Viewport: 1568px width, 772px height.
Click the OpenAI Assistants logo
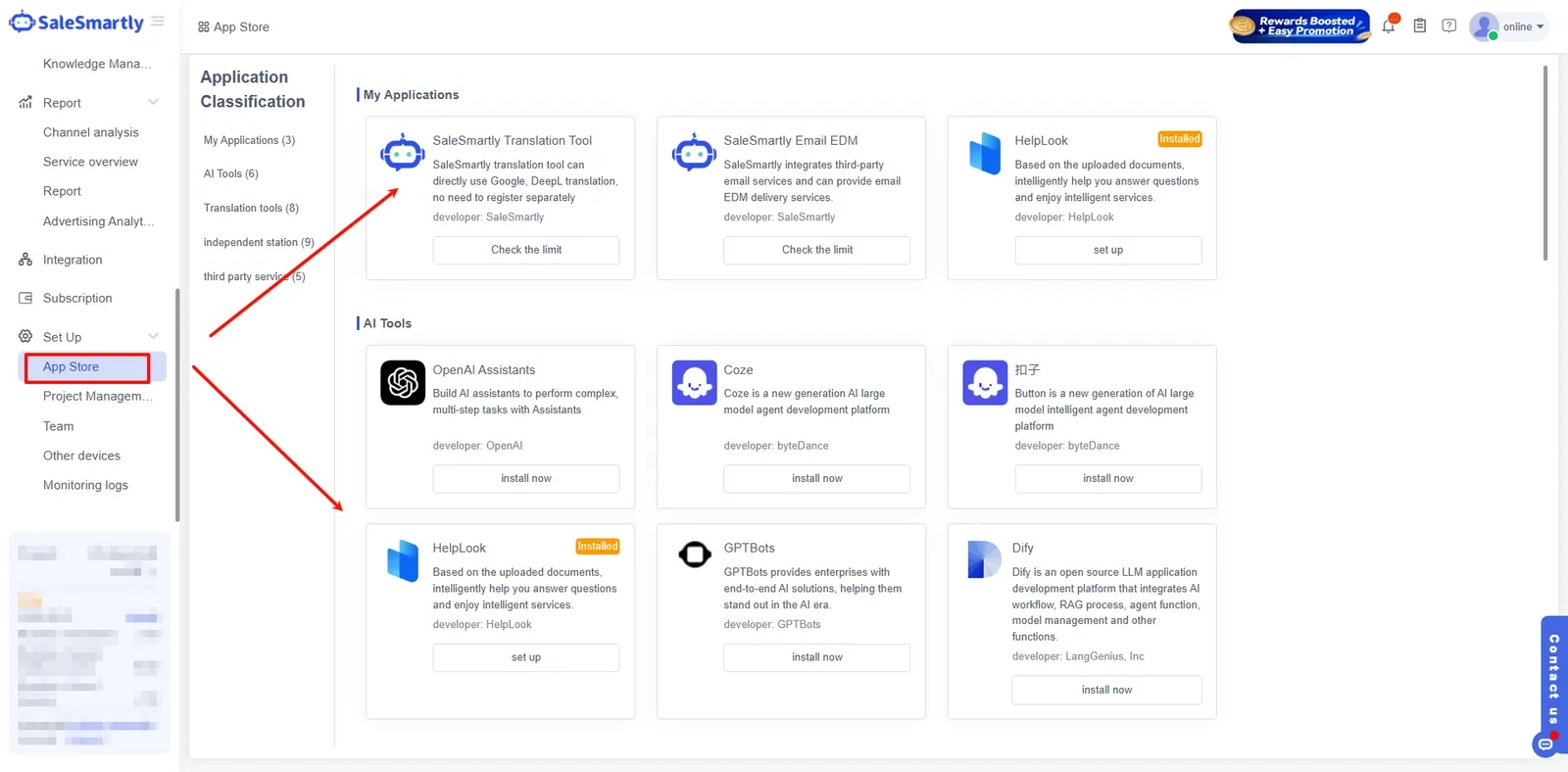pos(403,382)
